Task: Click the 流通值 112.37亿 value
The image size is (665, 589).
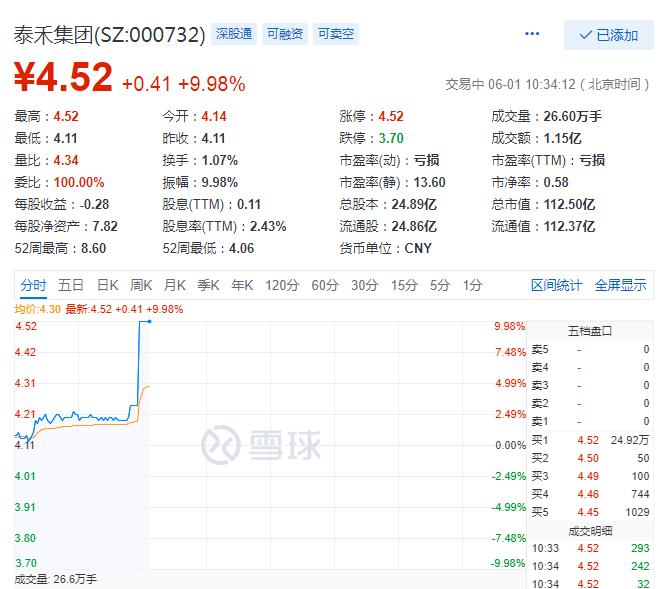Action: tap(570, 226)
